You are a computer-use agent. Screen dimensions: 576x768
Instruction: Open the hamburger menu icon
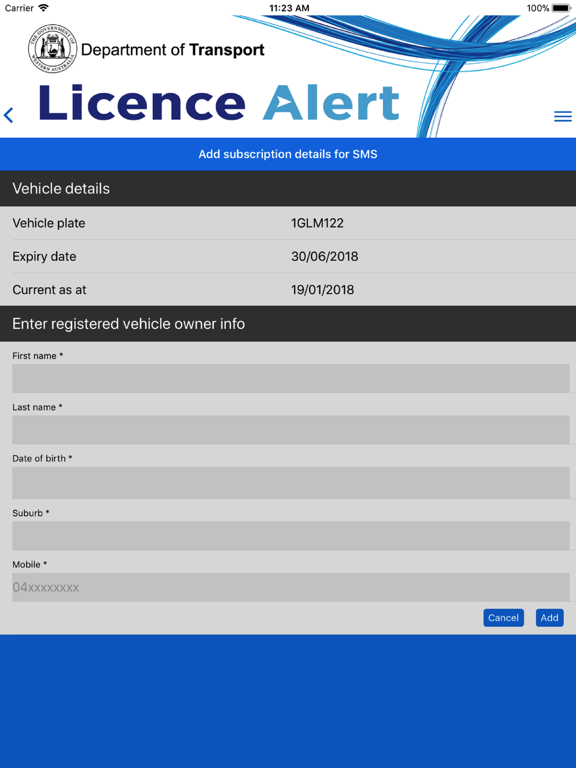tap(563, 116)
